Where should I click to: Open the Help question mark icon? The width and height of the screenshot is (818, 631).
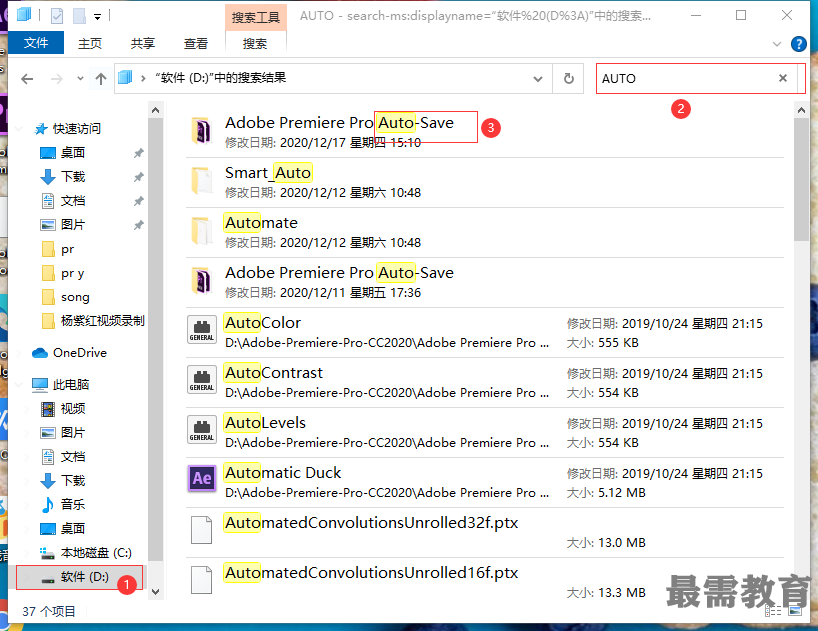798,44
